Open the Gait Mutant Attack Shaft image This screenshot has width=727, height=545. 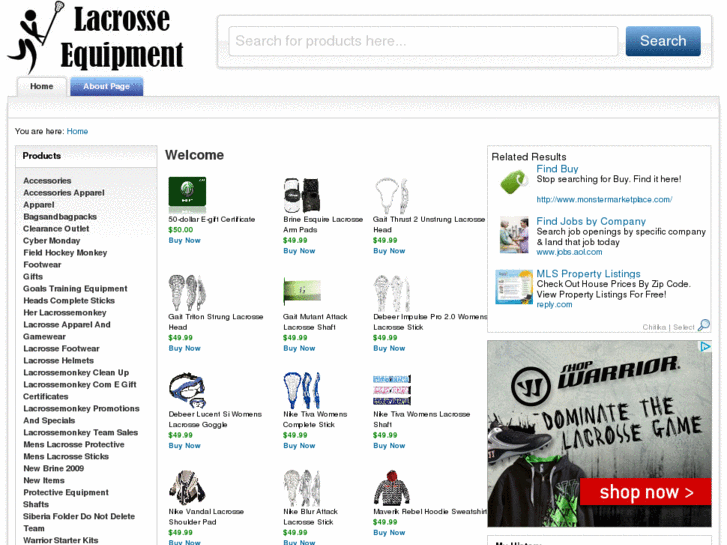point(302,291)
